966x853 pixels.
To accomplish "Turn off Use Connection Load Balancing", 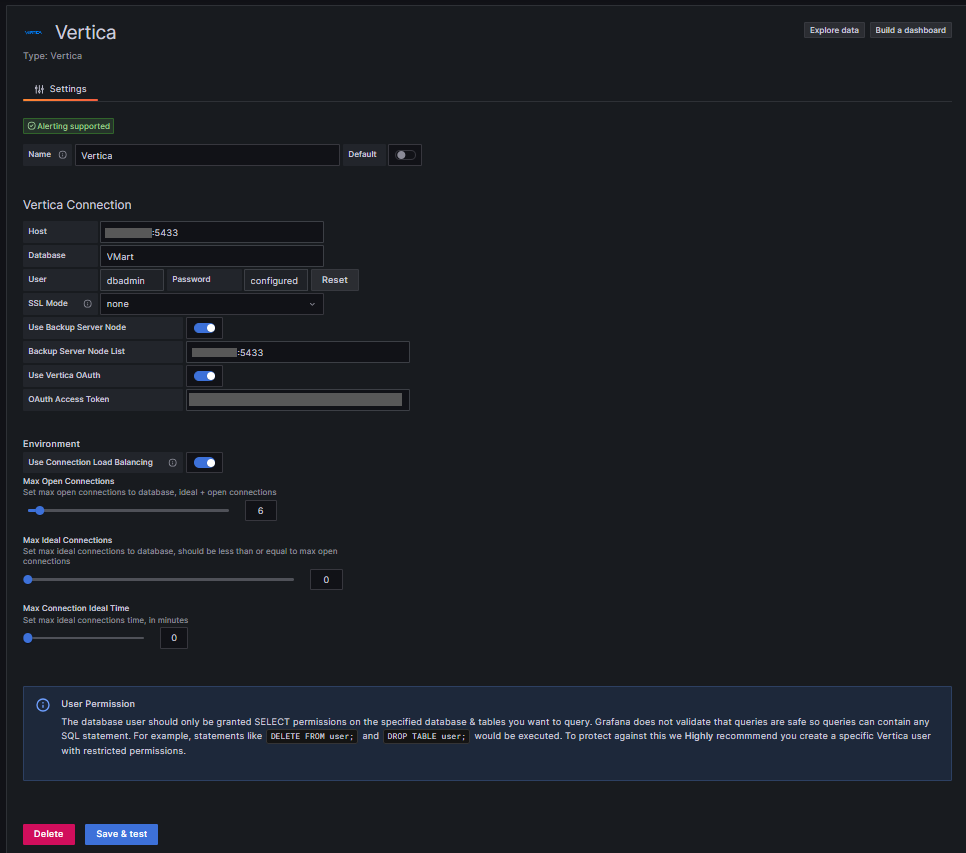I will [205, 463].
